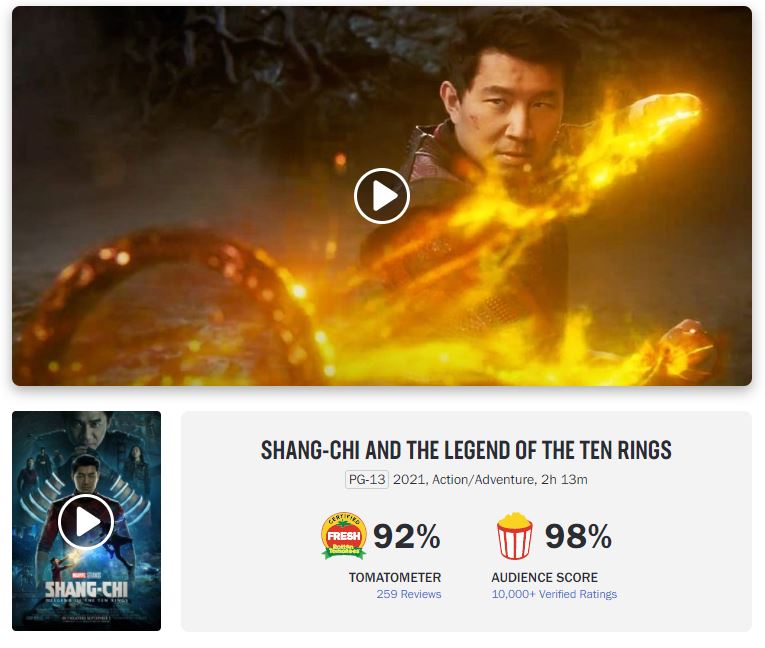Click the 2021, Action/Adventure, 2h 13m info text
The height and width of the screenshot is (648, 765).
pos(490,480)
